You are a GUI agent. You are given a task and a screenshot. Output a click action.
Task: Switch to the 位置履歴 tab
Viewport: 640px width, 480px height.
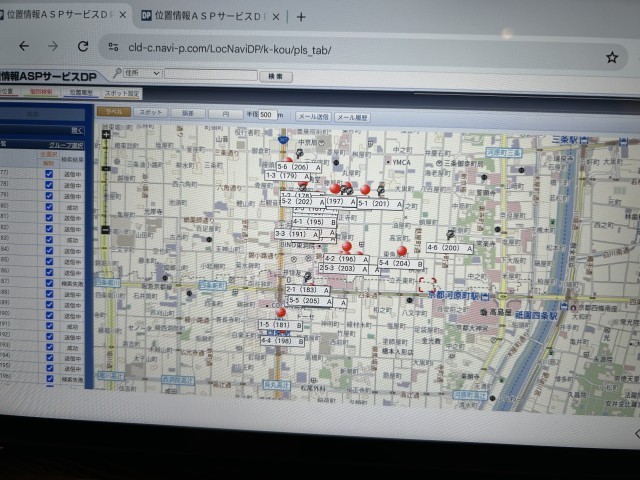pyautogui.click(x=81, y=92)
